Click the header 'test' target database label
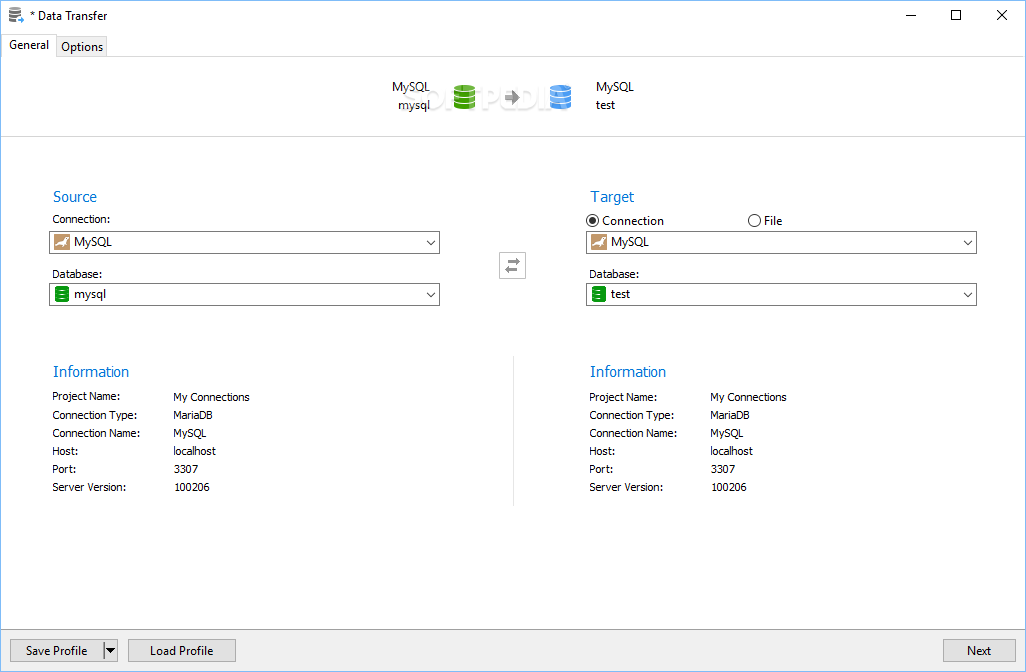This screenshot has height=672, width=1026. (605, 105)
